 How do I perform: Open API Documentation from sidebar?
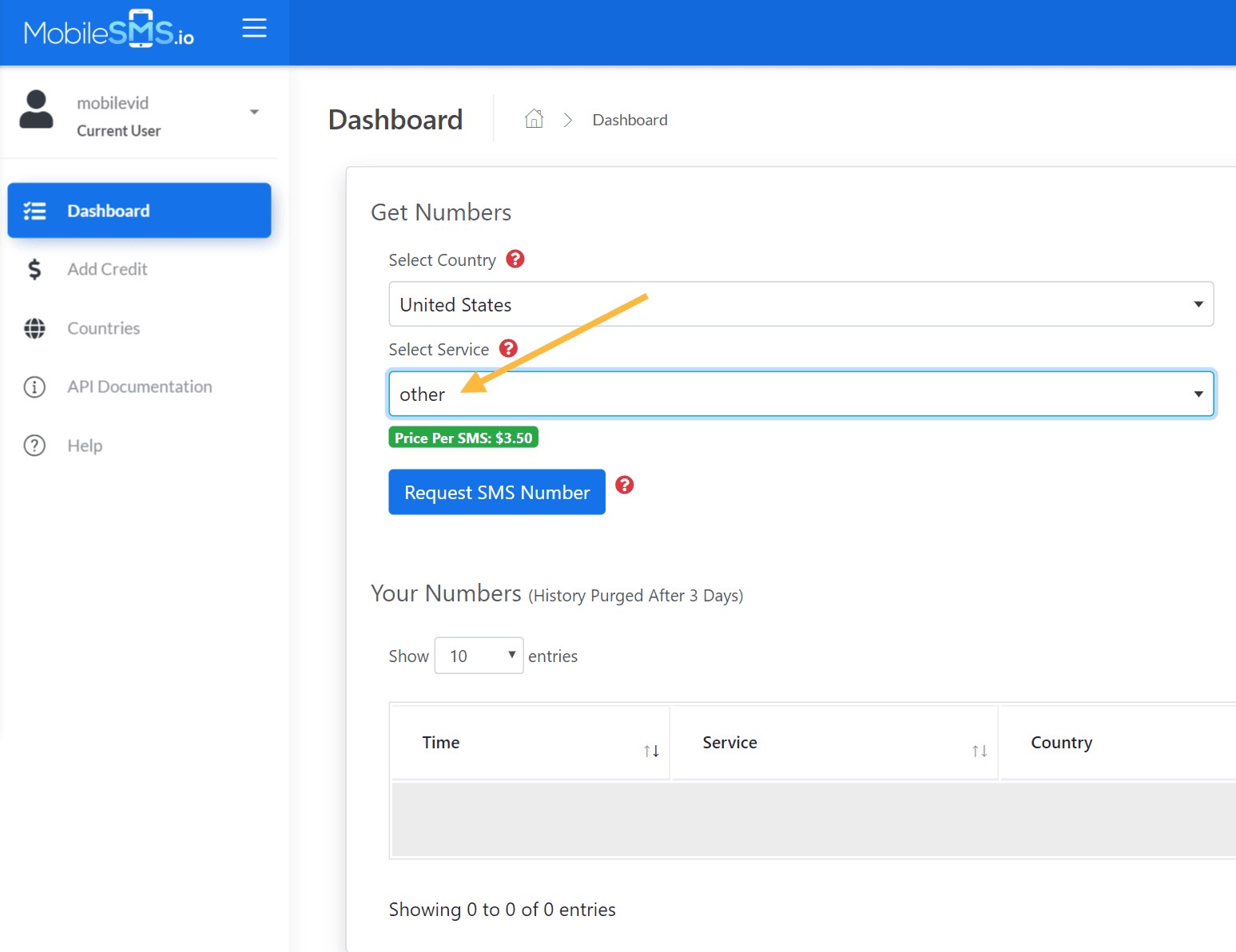tap(139, 387)
